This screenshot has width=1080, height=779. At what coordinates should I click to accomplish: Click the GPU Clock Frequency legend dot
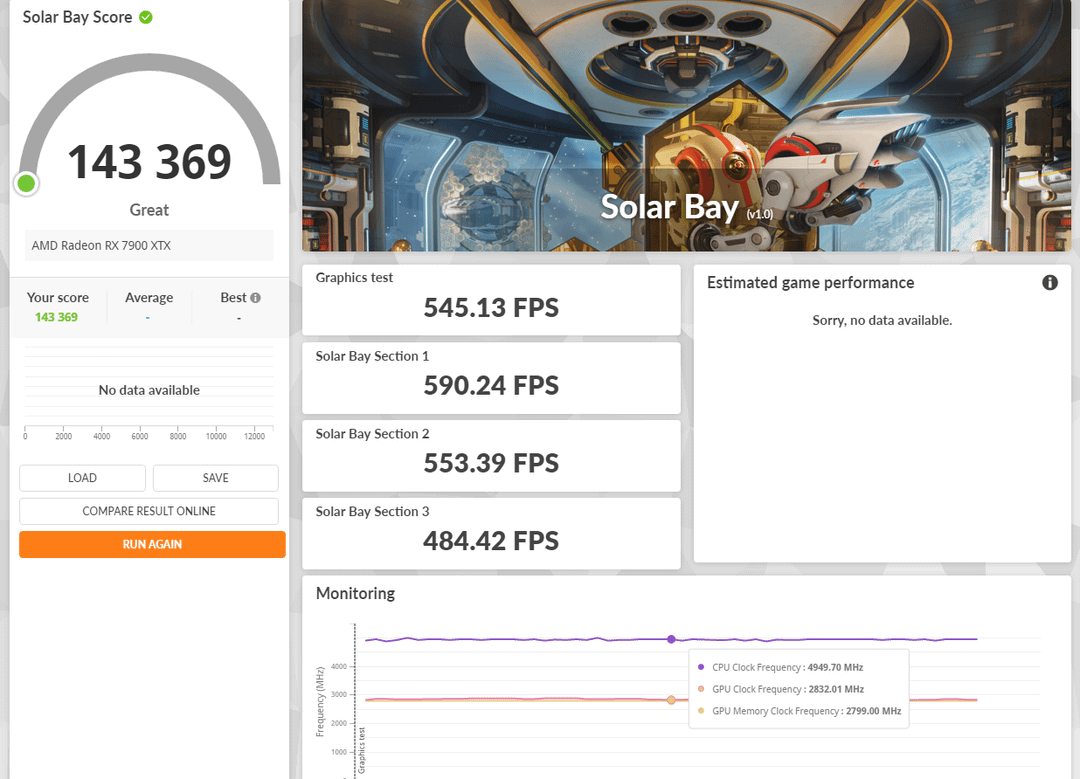point(701,689)
